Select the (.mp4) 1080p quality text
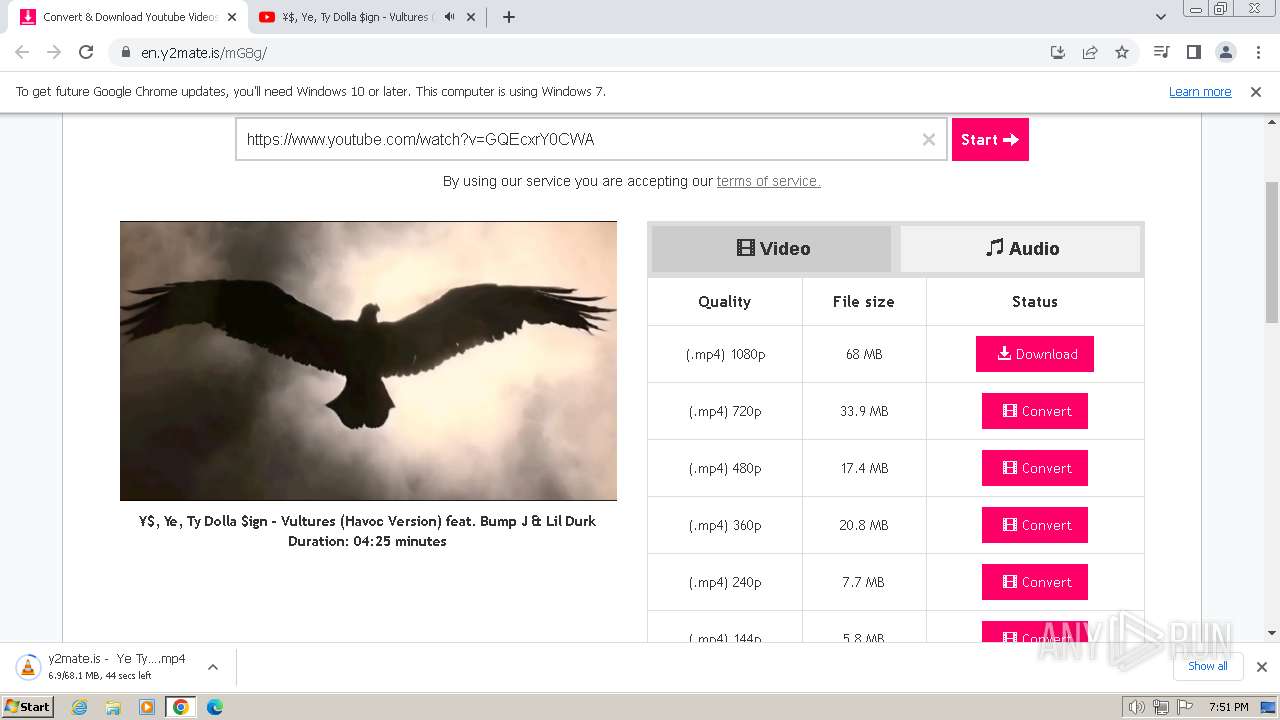The width and height of the screenshot is (1280, 720). coord(725,354)
